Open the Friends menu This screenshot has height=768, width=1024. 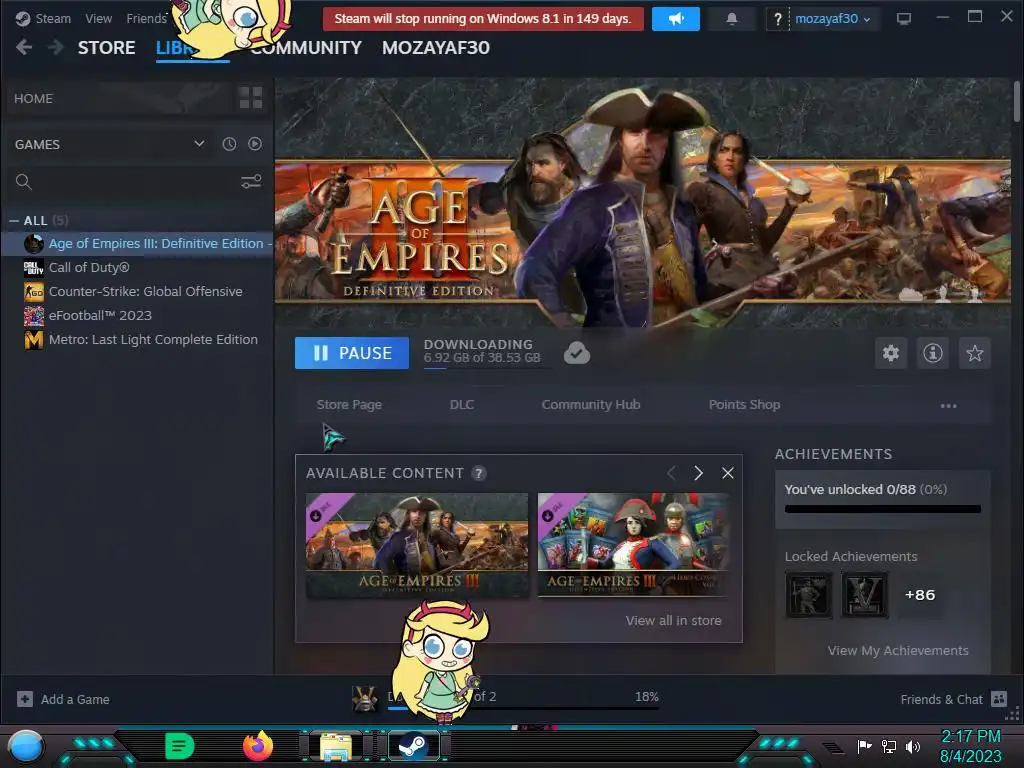(147, 18)
